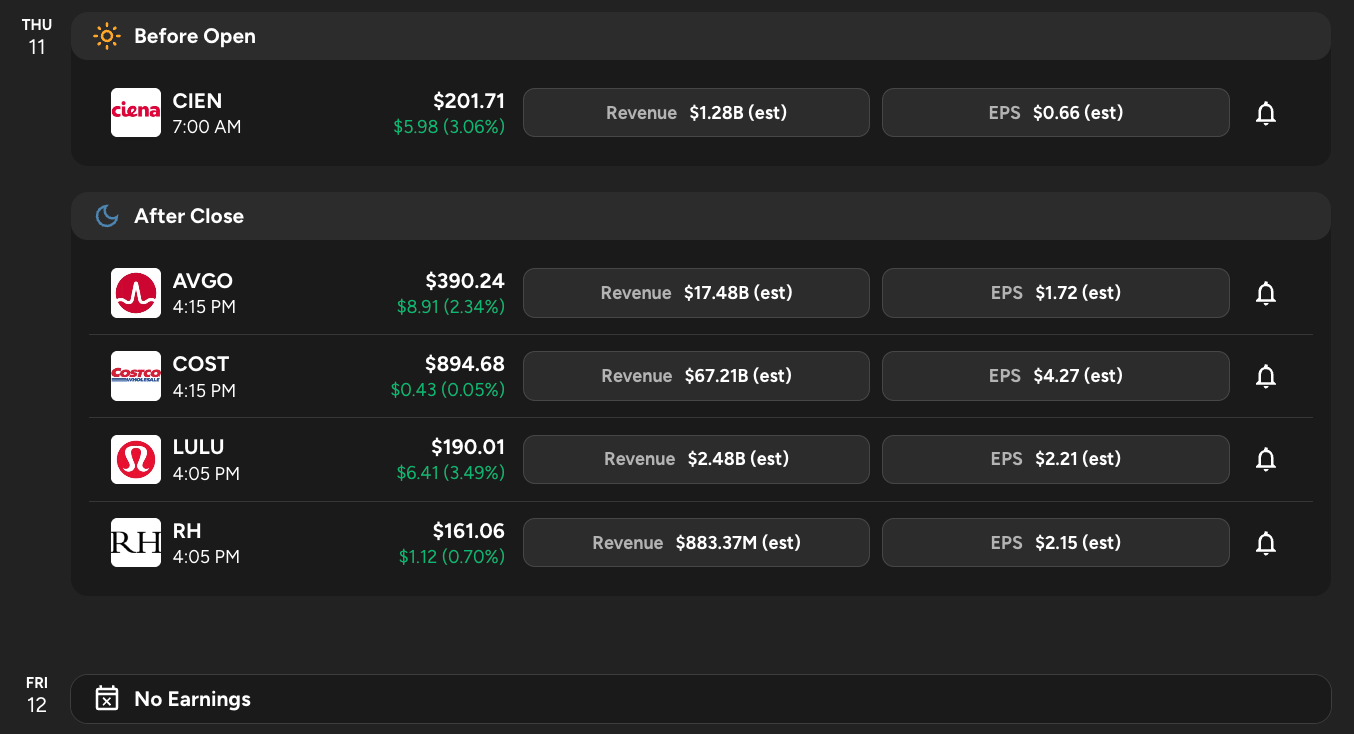Image resolution: width=1354 pixels, height=734 pixels.
Task: Click the RH logo icon
Action: pos(136,543)
